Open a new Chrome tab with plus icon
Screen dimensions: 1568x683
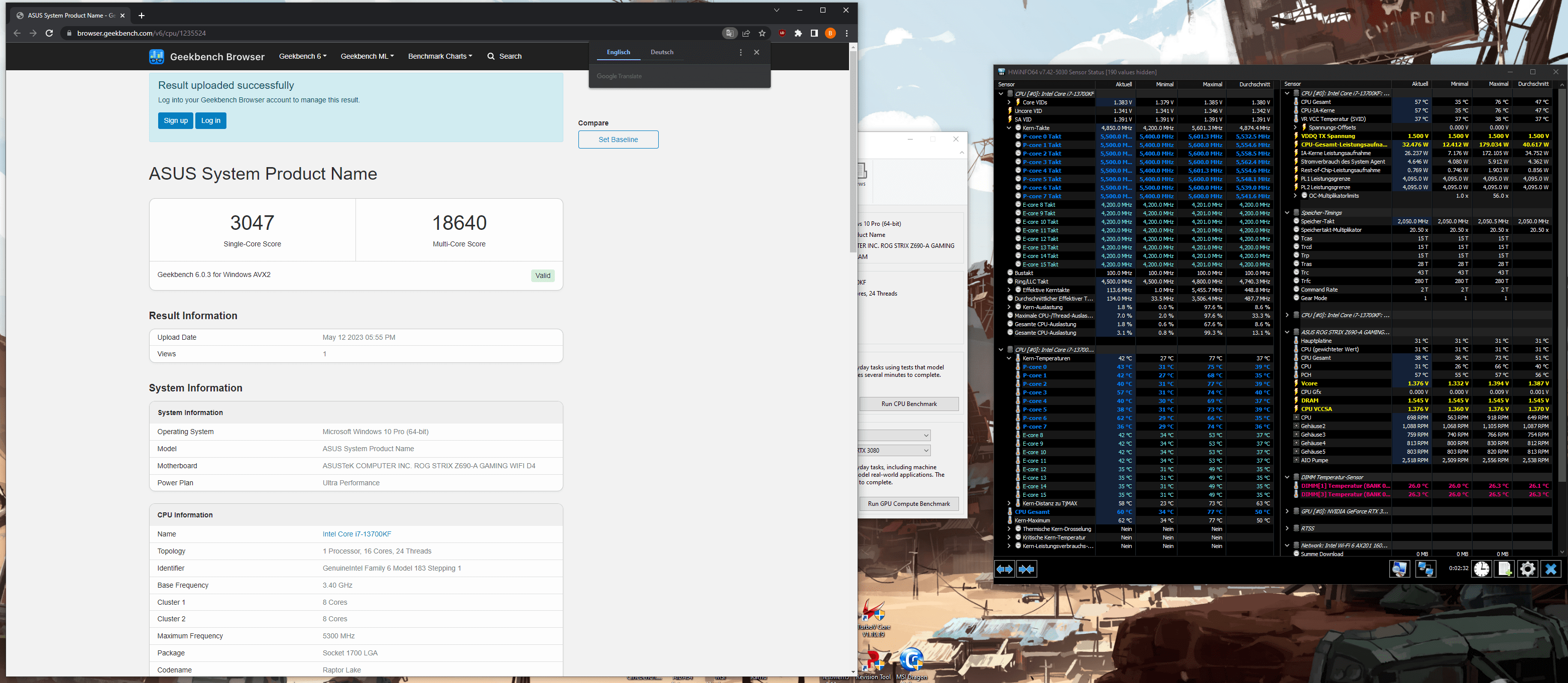click(141, 15)
